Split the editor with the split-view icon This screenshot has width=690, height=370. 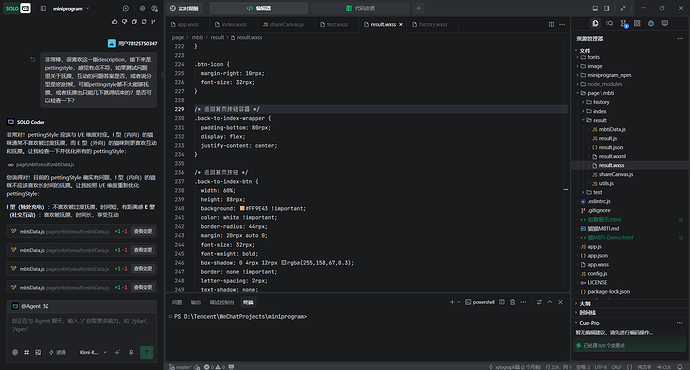551,24
